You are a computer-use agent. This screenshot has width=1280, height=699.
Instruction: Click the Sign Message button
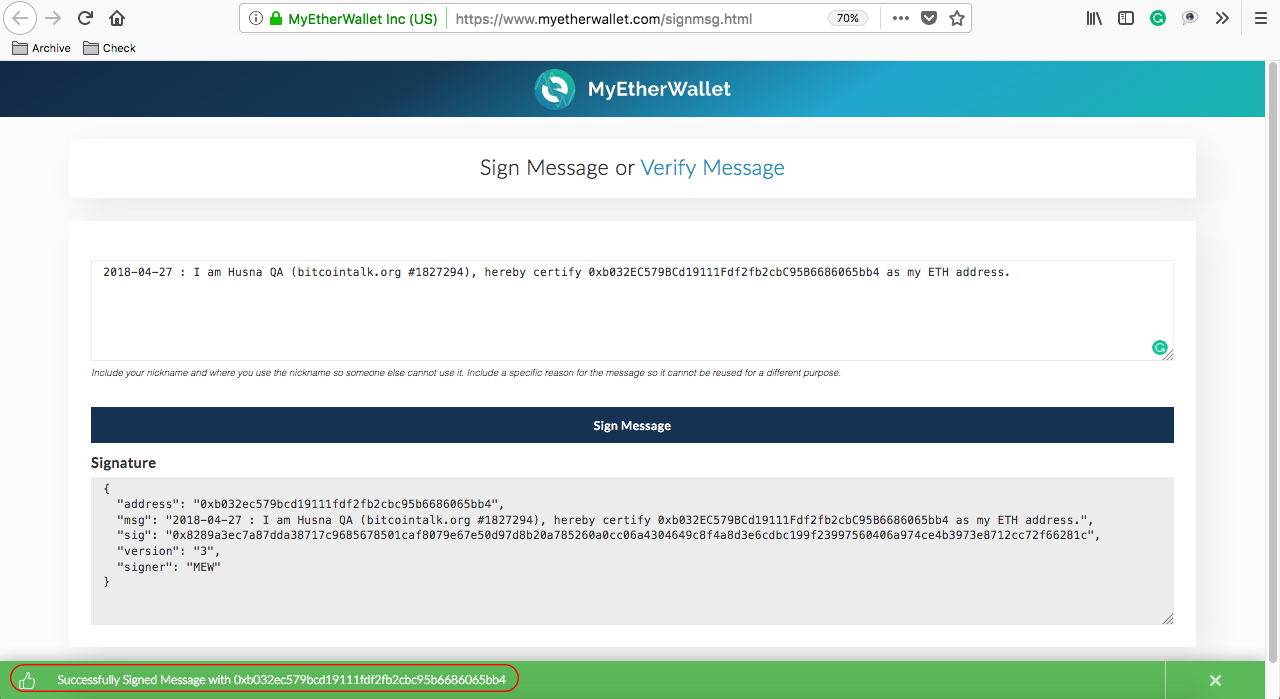pyautogui.click(x=632, y=425)
